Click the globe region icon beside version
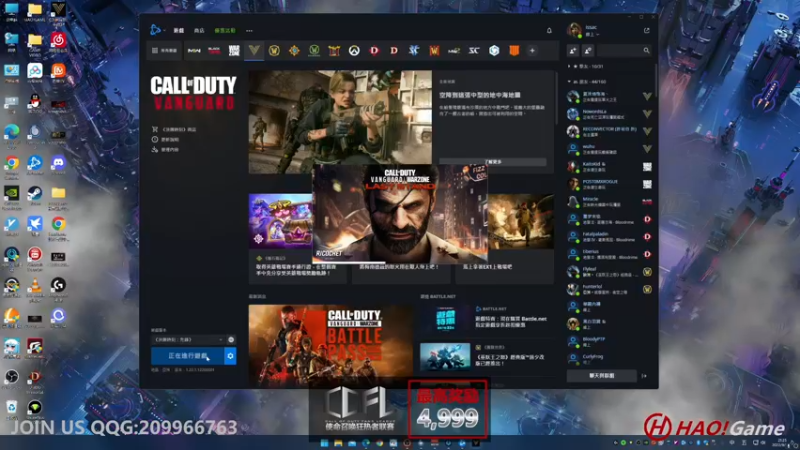Screen dimensions: 800x450 tap(231, 340)
